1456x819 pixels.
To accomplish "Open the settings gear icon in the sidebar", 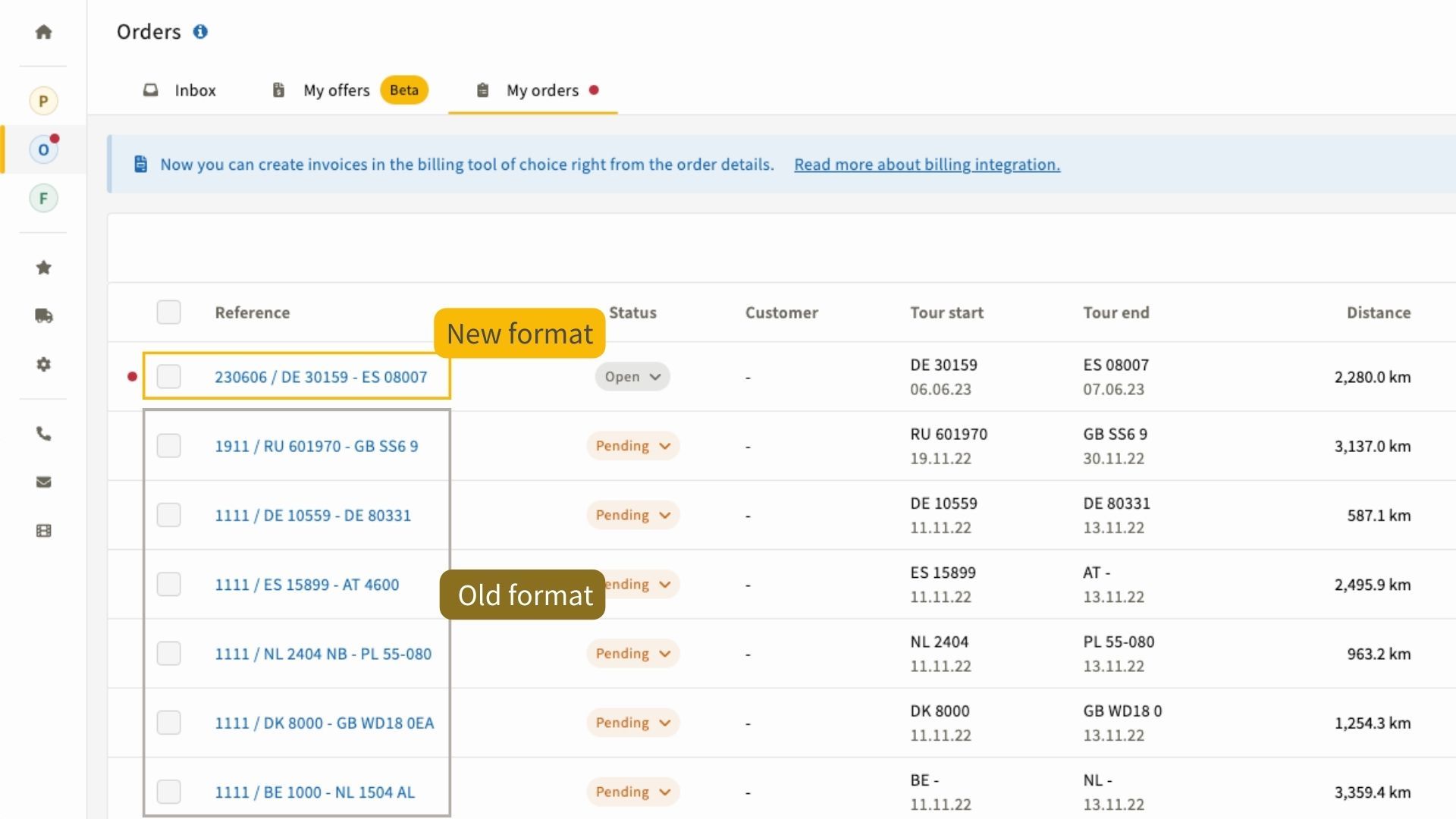I will (x=43, y=364).
